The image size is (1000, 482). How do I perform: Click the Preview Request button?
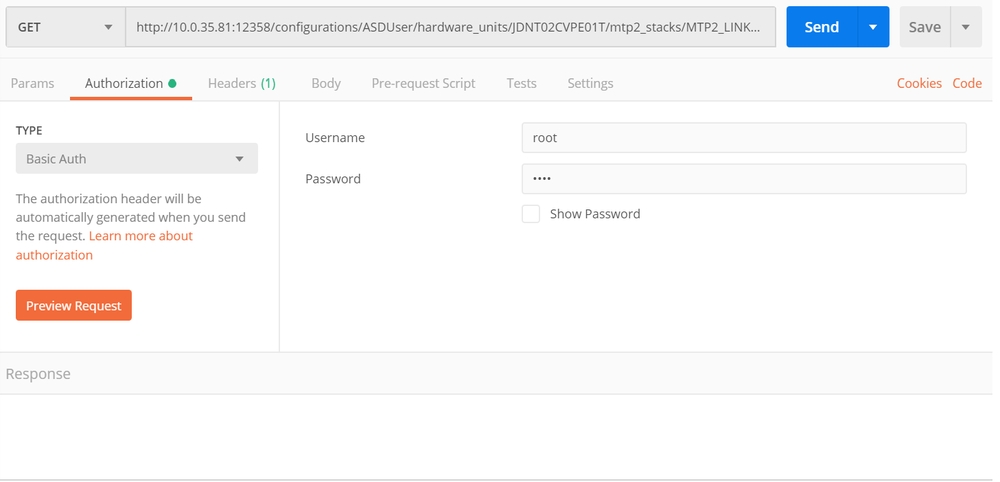click(74, 306)
